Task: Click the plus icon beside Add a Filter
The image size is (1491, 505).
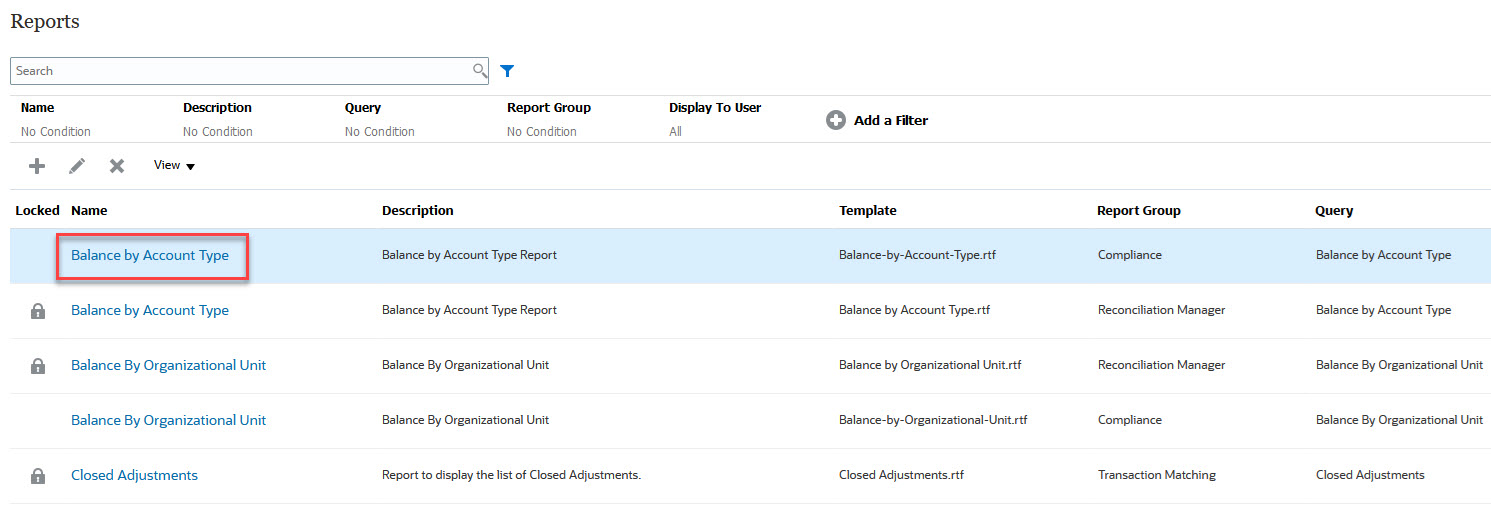Action: point(836,120)
